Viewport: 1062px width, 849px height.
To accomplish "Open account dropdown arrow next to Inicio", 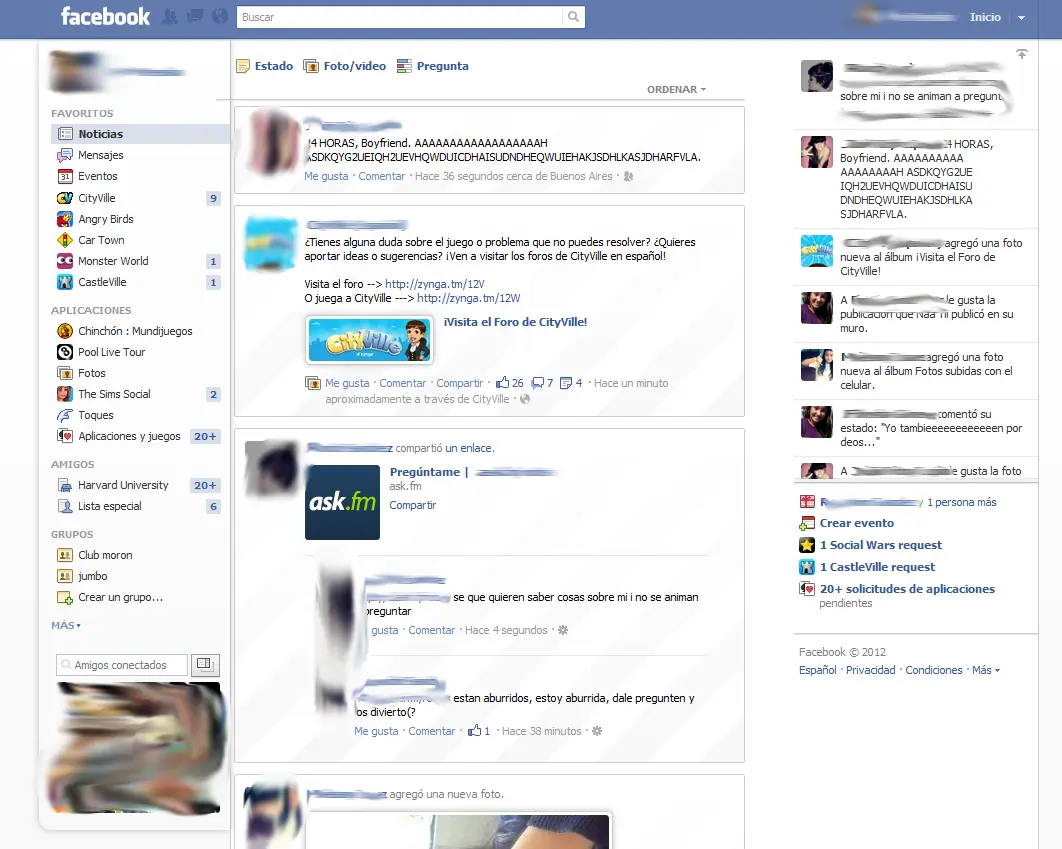I will pos(1021,18).
